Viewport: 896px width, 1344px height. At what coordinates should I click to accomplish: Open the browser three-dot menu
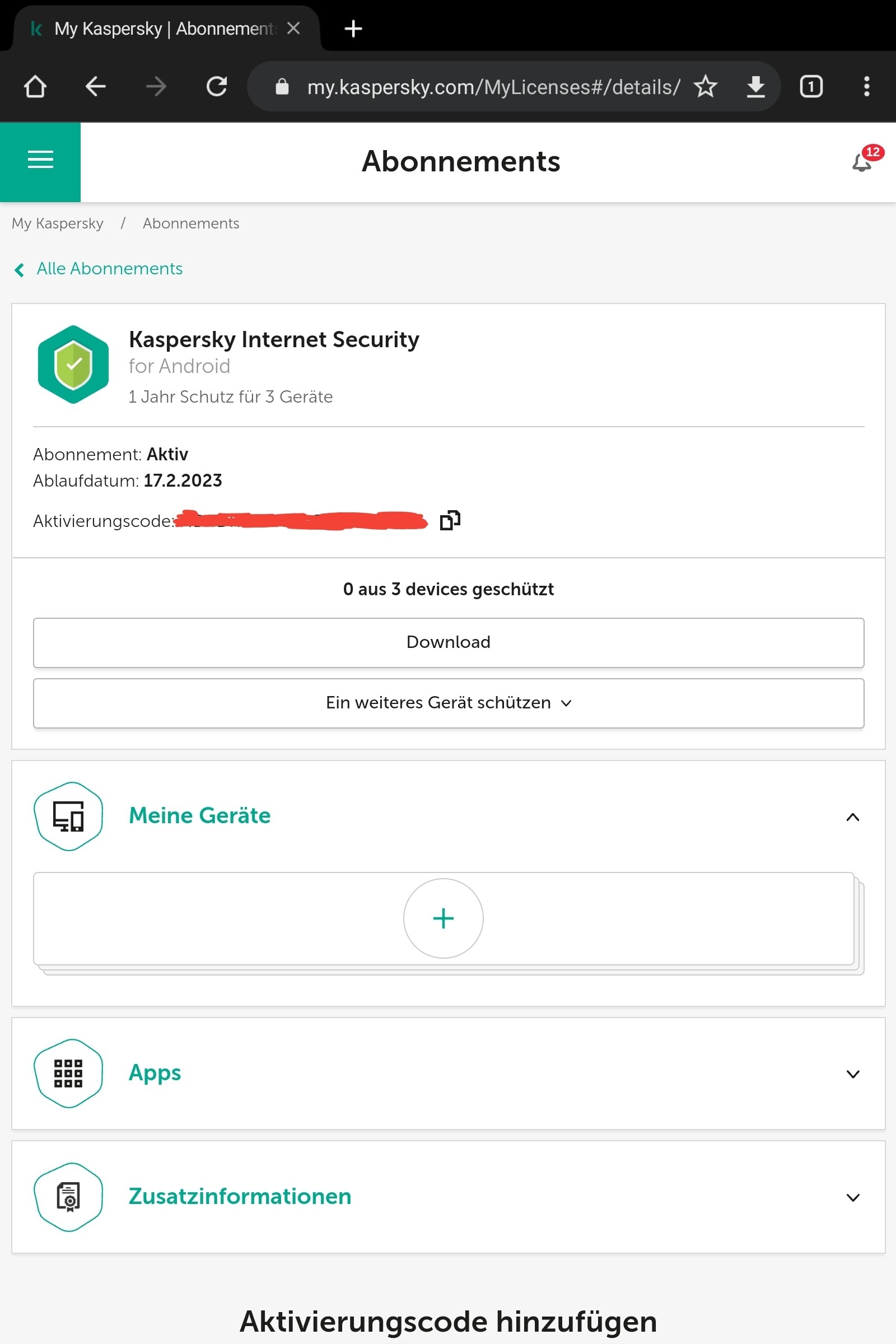pos(867,87)
